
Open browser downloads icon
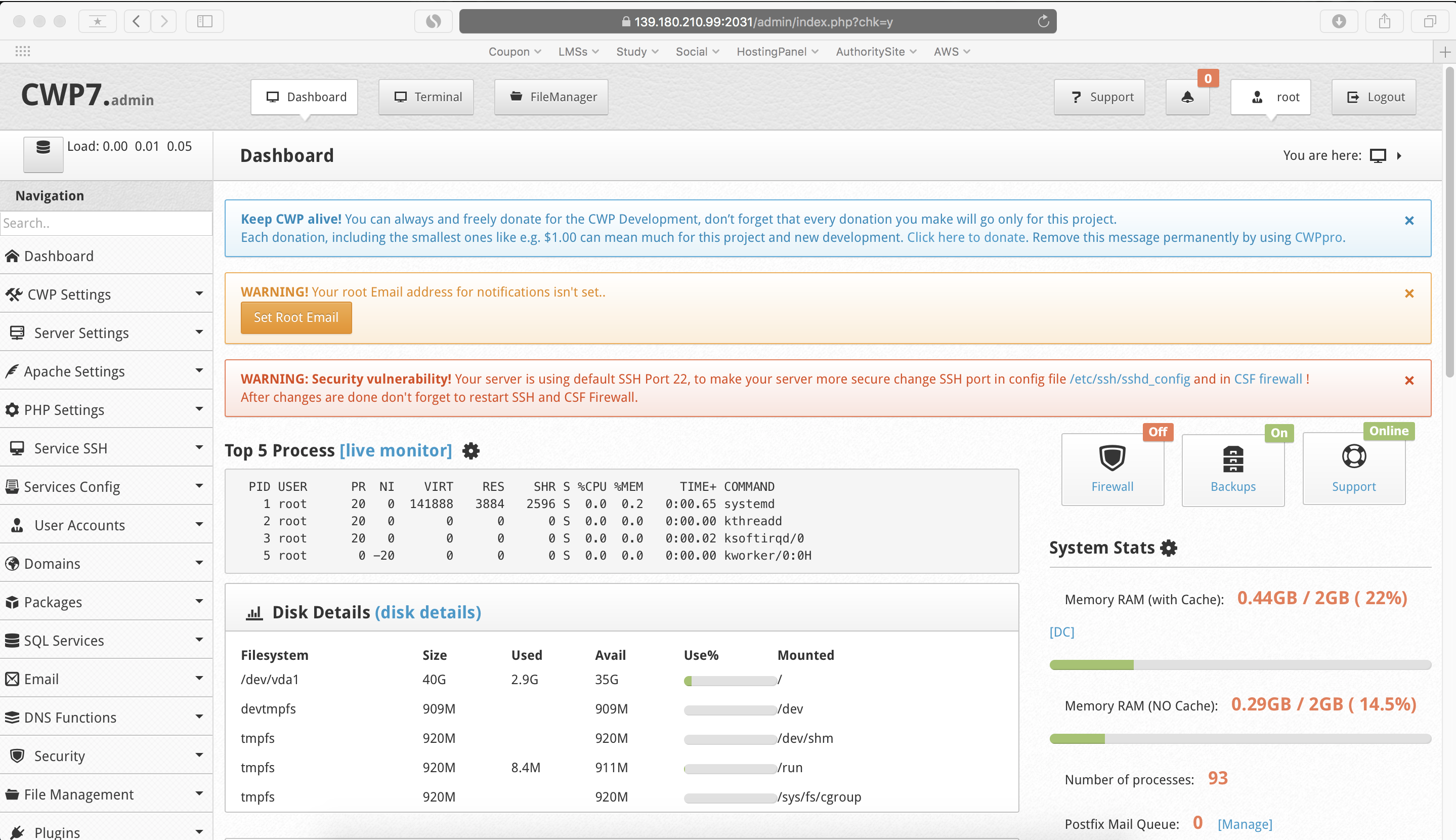click(1339, 21)
